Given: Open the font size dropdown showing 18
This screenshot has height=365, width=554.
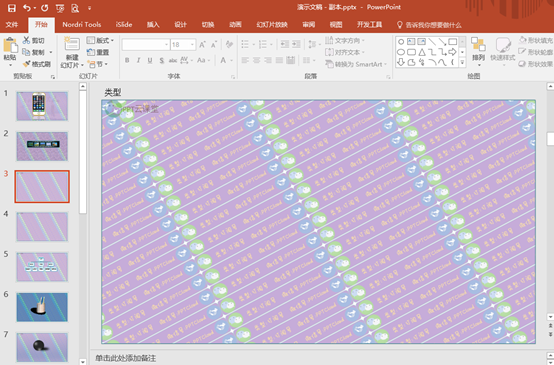Looking at the screenshot, I should (193, 45).
